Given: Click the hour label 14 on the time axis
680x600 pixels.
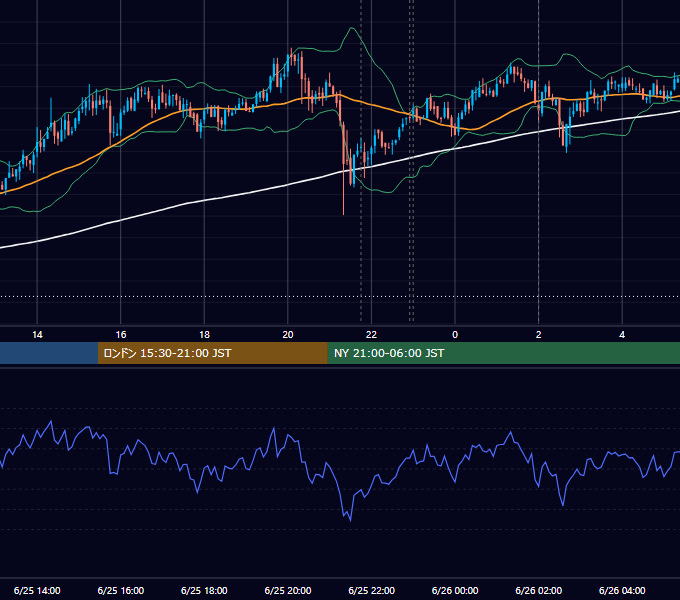Looking at the screenshot, I should tap(37, 335).
